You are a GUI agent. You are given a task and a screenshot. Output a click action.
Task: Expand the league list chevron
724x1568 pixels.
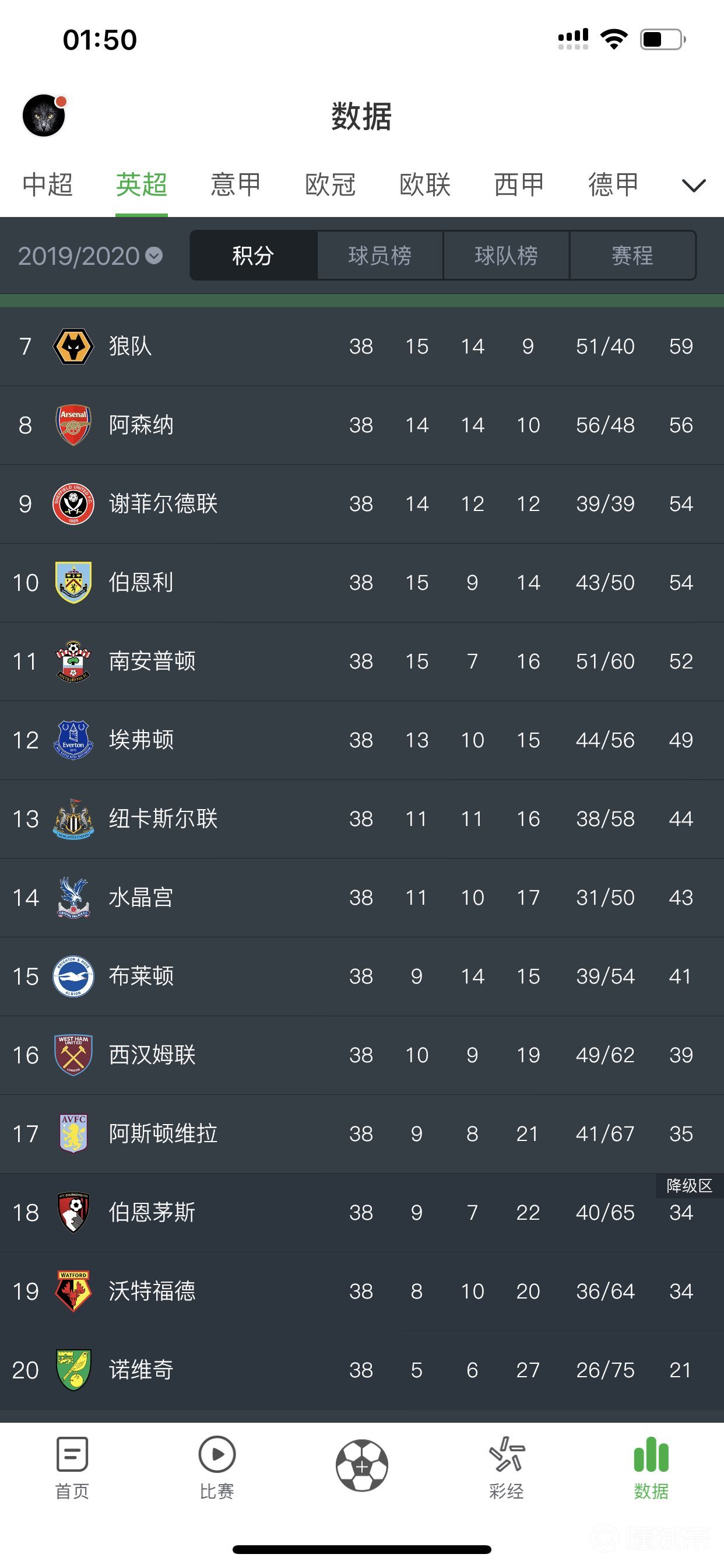(693, 185)
